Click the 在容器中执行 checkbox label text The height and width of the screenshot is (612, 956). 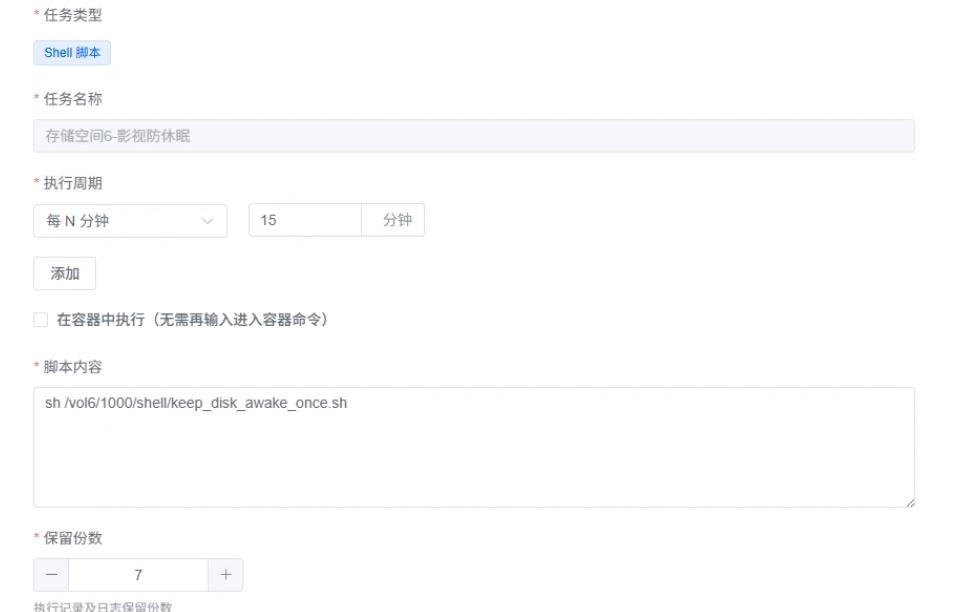(193, 319)
